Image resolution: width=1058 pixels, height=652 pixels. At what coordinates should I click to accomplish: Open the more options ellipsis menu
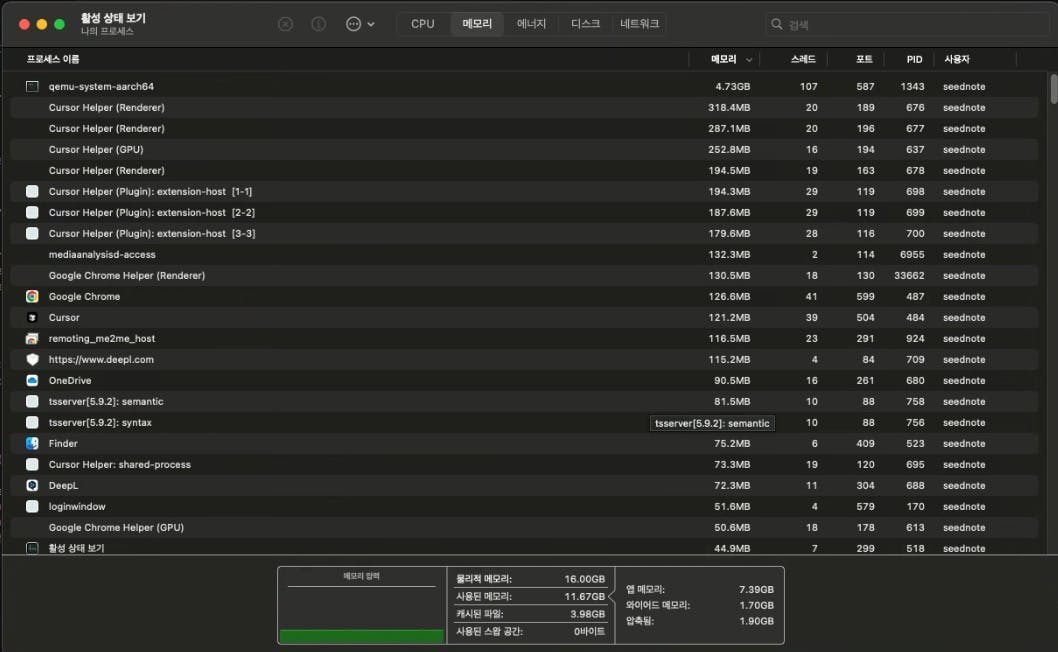[x=360, y=24]
